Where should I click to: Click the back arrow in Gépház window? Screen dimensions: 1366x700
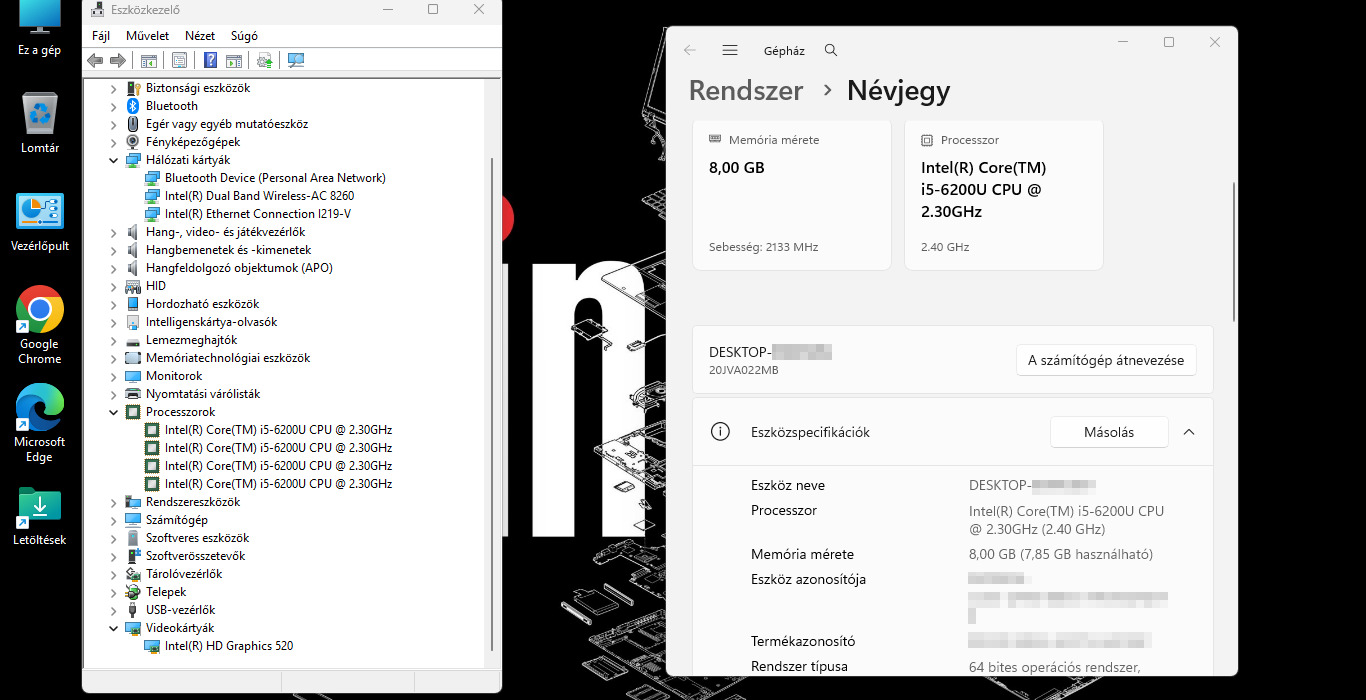(690, 50)
